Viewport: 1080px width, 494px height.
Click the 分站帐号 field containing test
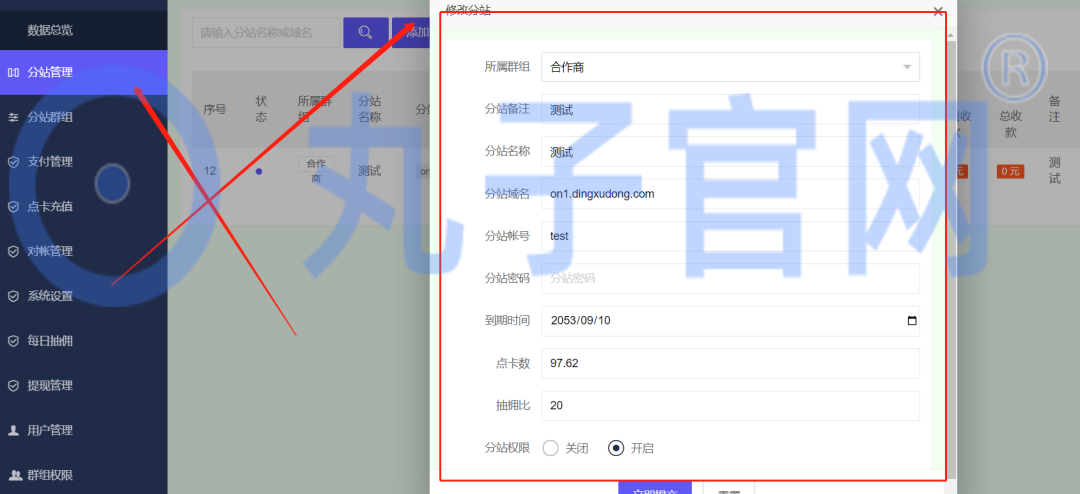(730, 236)
